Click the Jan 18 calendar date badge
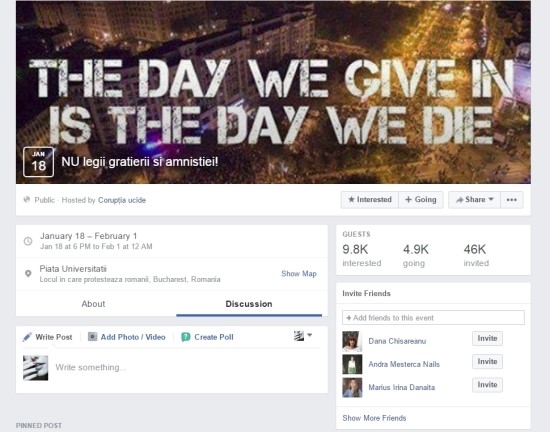The width and height of the screenshot is (550, 432). click(38, 162)
